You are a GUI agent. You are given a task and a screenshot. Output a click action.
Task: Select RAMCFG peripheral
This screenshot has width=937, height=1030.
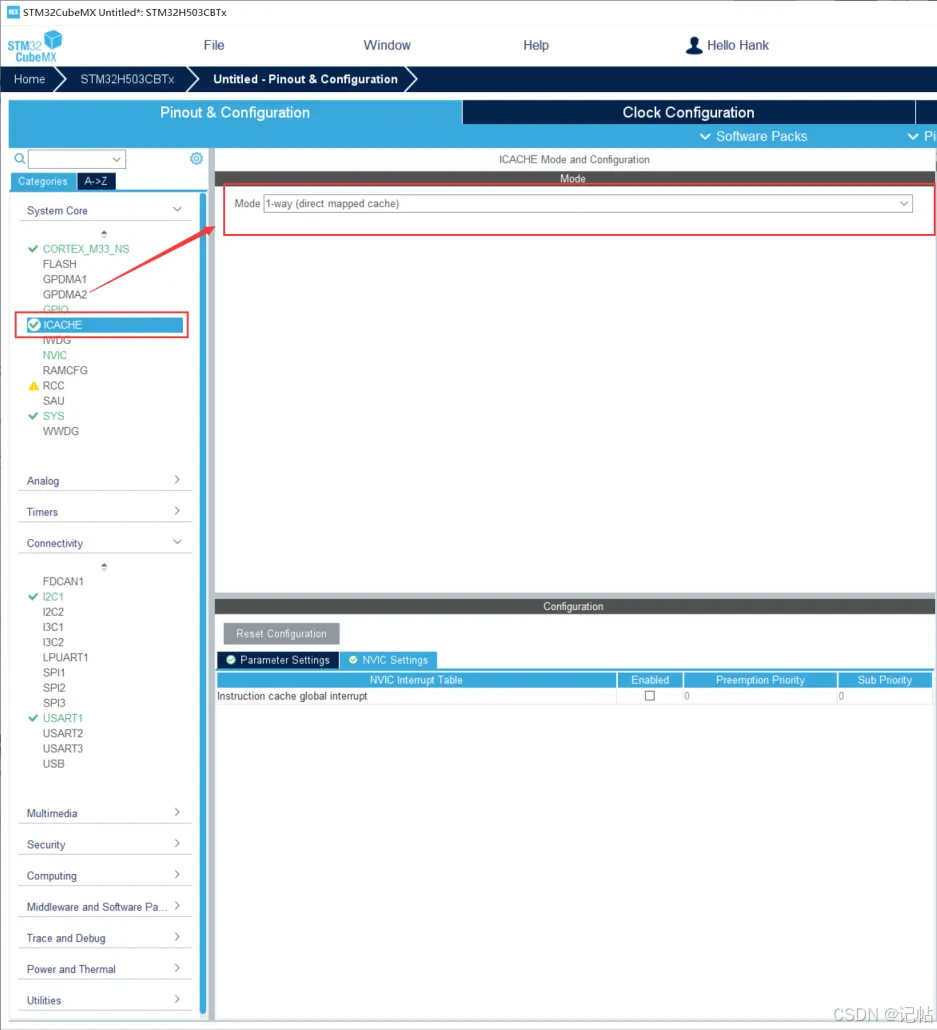pos(65,370)
